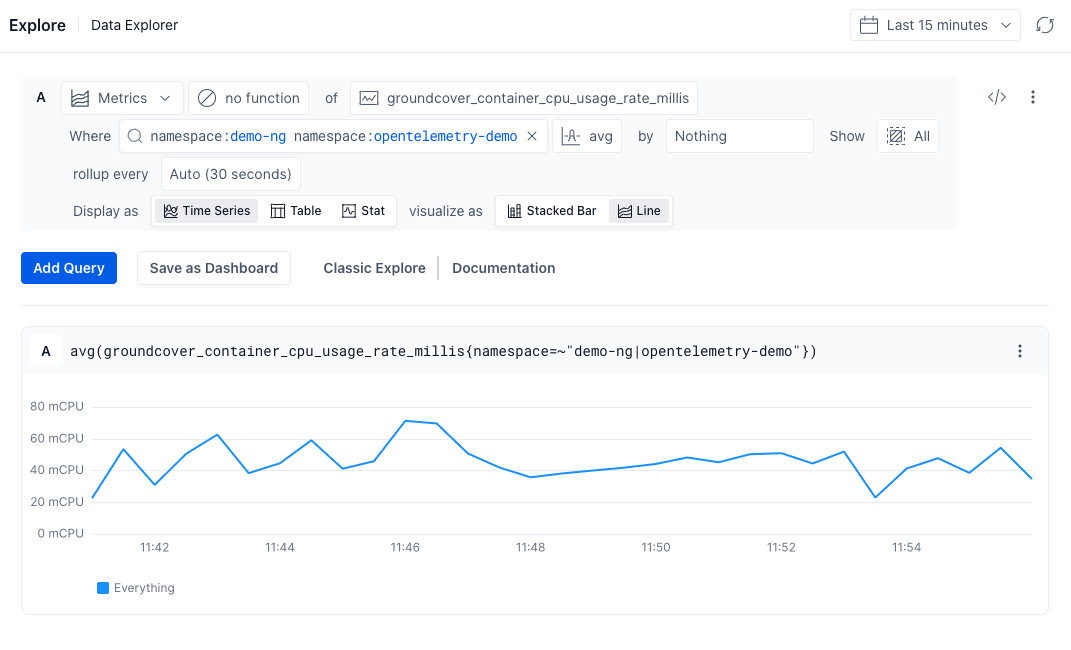Click the group by Nothing field
This screenshot has width=1071, height=650.
tap(739, 136)
